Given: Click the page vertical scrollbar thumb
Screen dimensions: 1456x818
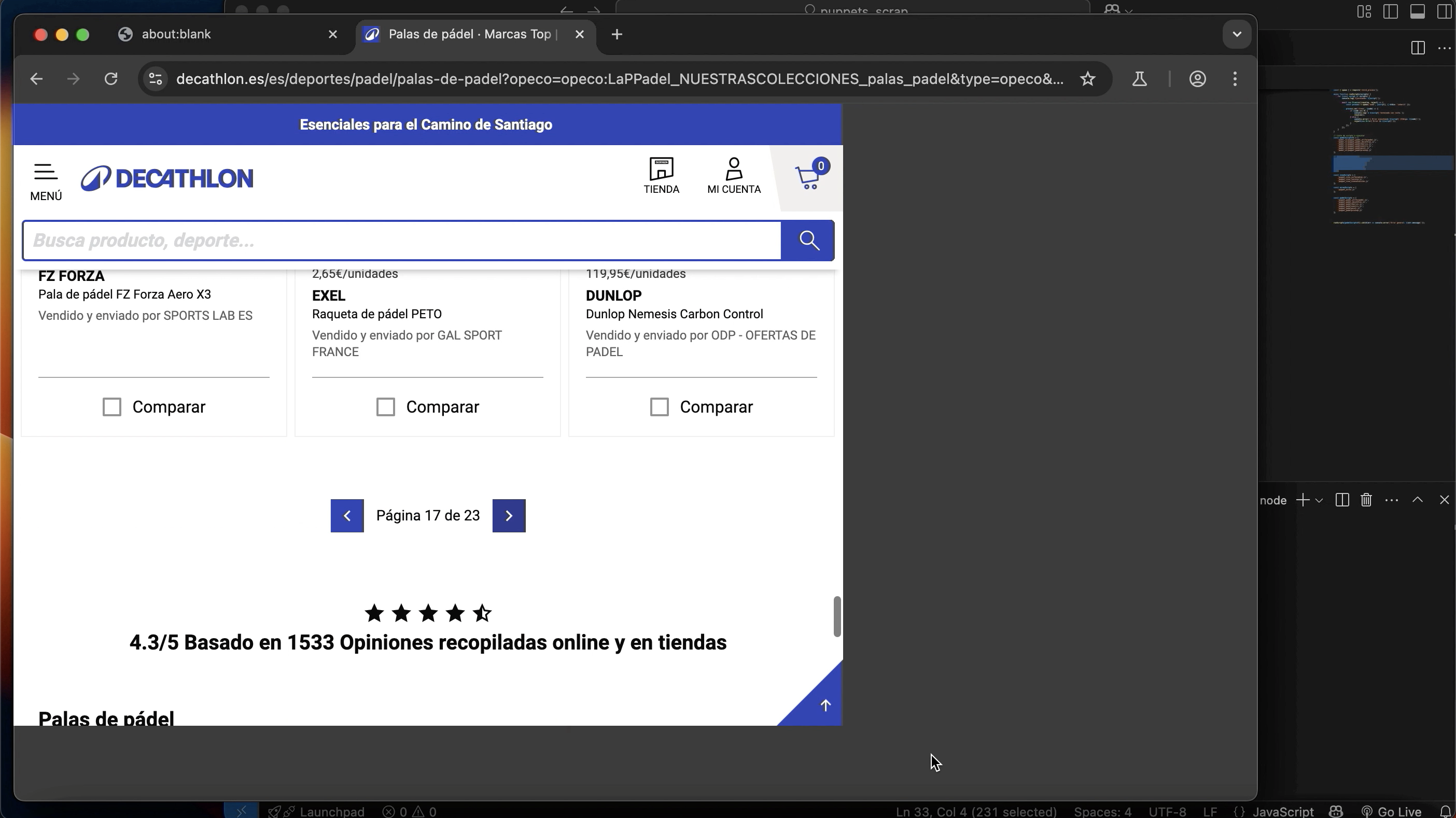Looking at the screenshot, I should [x=837, y=617].
